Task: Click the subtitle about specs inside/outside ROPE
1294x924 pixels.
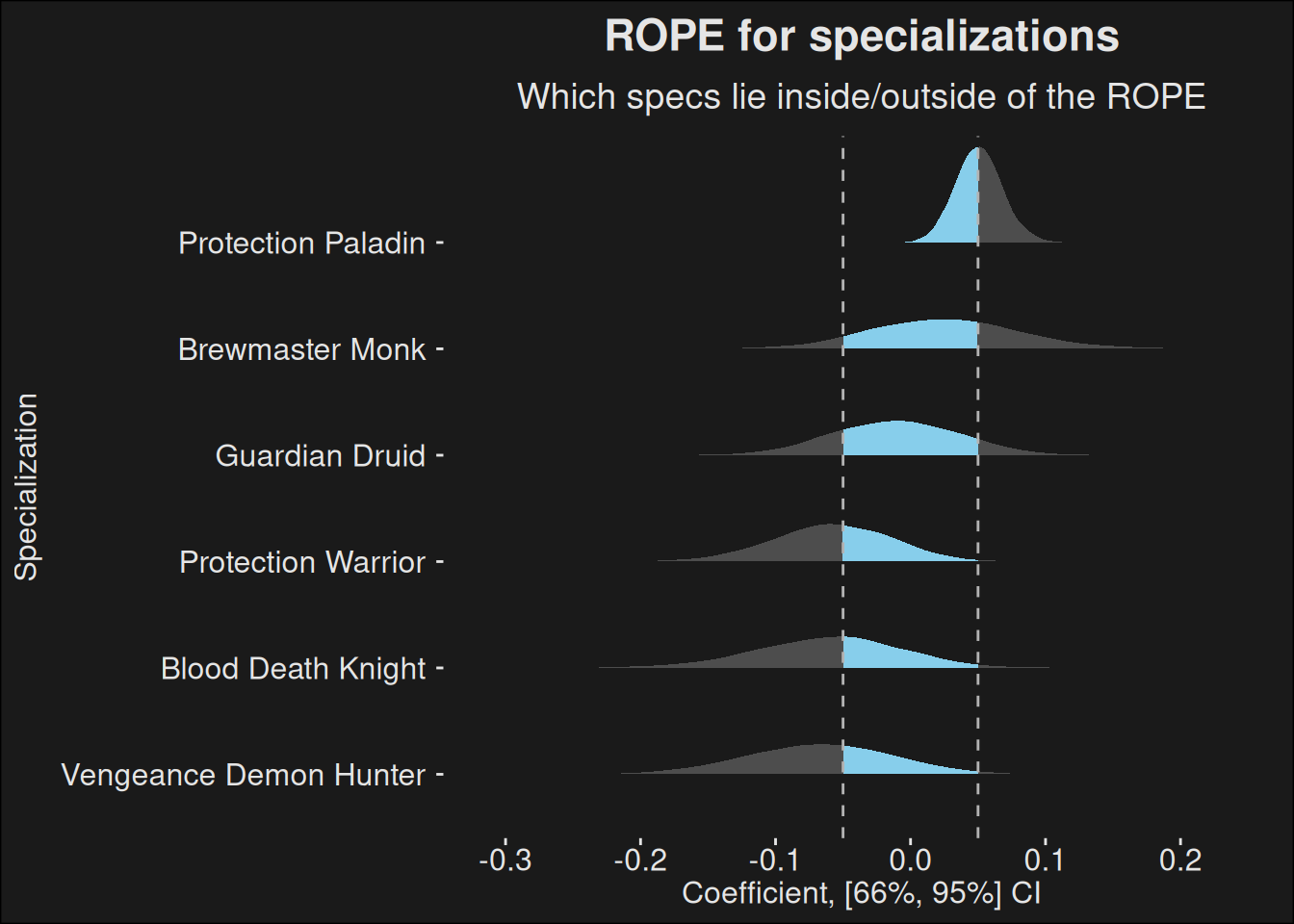Action: click(x=861, y=97)
